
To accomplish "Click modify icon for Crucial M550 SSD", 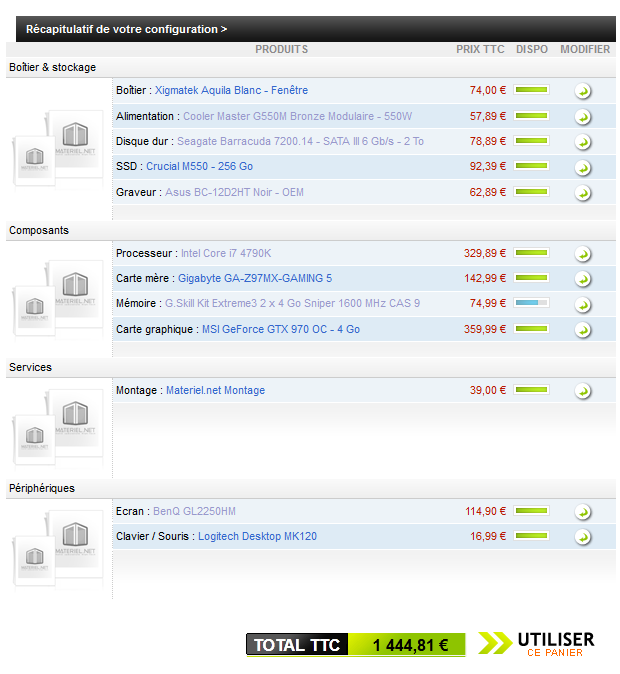I will [x=583, y=167].
